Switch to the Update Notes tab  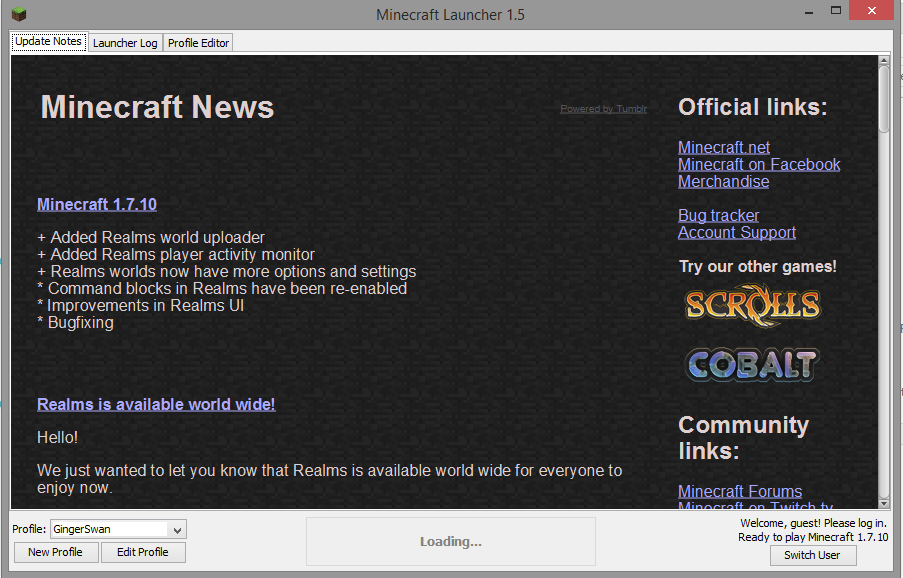pos(48,42)
